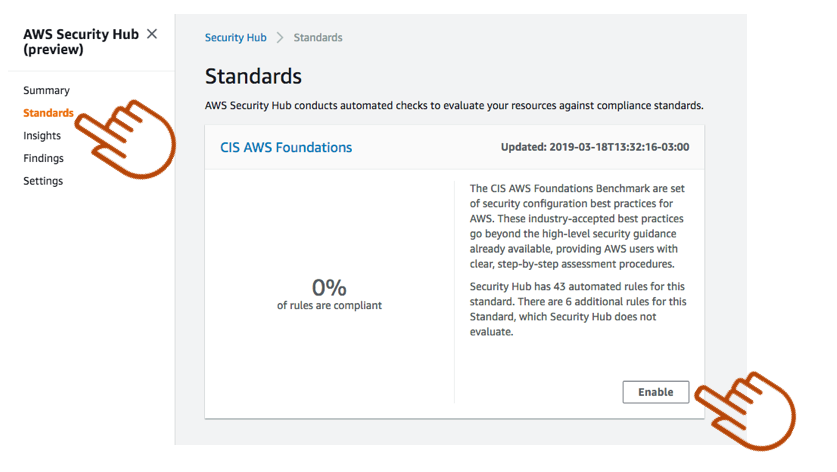The width and height of the screenshot is (837, 472).
Task: Click the AWS Security Hub (preview) title
Action: [80, 42]
